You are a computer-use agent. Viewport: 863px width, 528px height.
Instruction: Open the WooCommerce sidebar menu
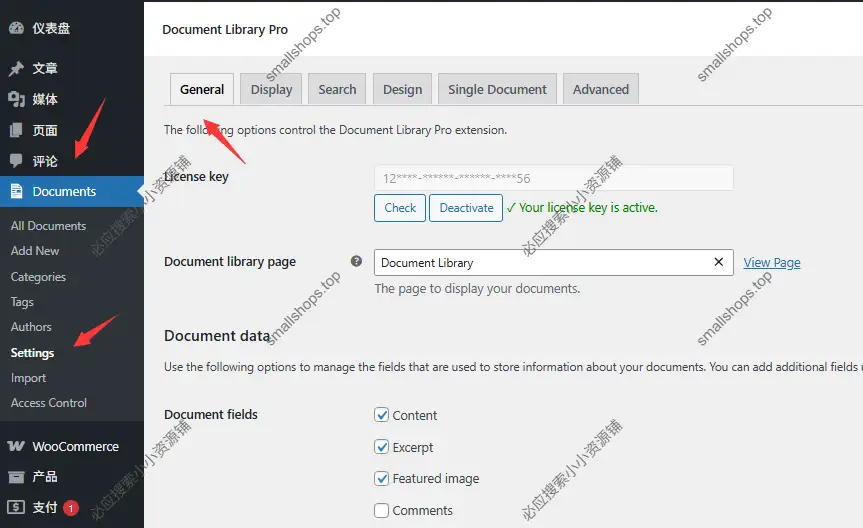pyautogui.click(x=72, y=446)
